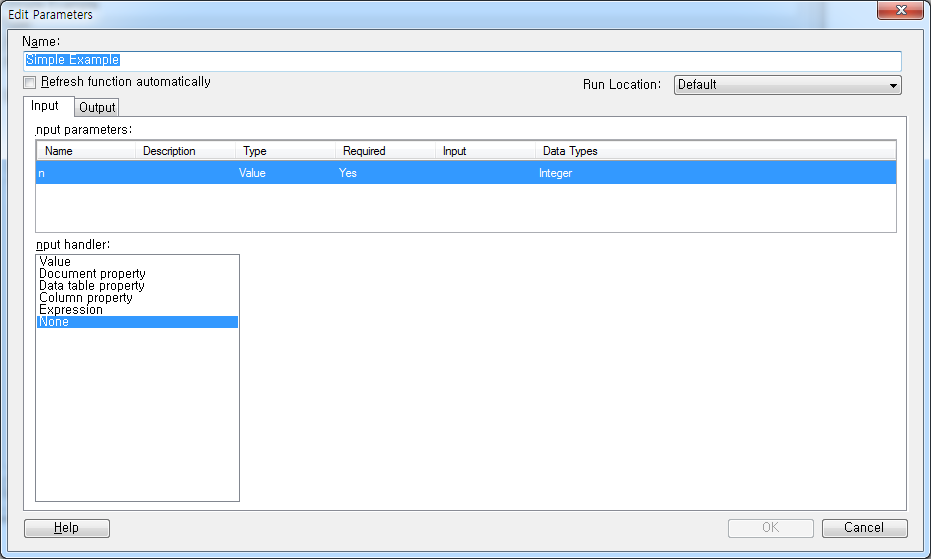Viewport: 931px width, 559px height.
Task: Enable Refresh function automatically checkbox
Action: click(x=30, y=82)
